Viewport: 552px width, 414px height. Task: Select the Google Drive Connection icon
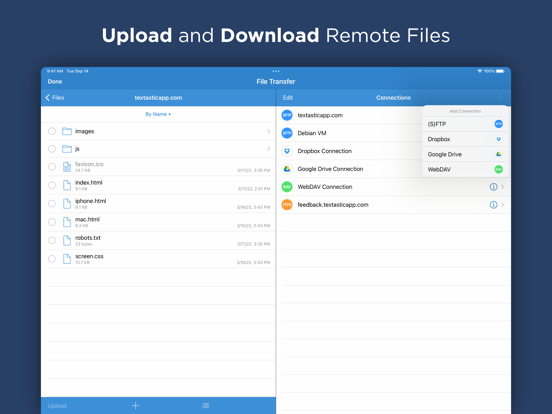pos(287,169)
